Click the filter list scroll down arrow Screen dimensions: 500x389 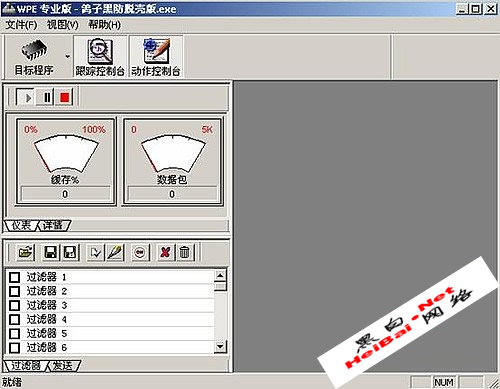tap(220, 346)
